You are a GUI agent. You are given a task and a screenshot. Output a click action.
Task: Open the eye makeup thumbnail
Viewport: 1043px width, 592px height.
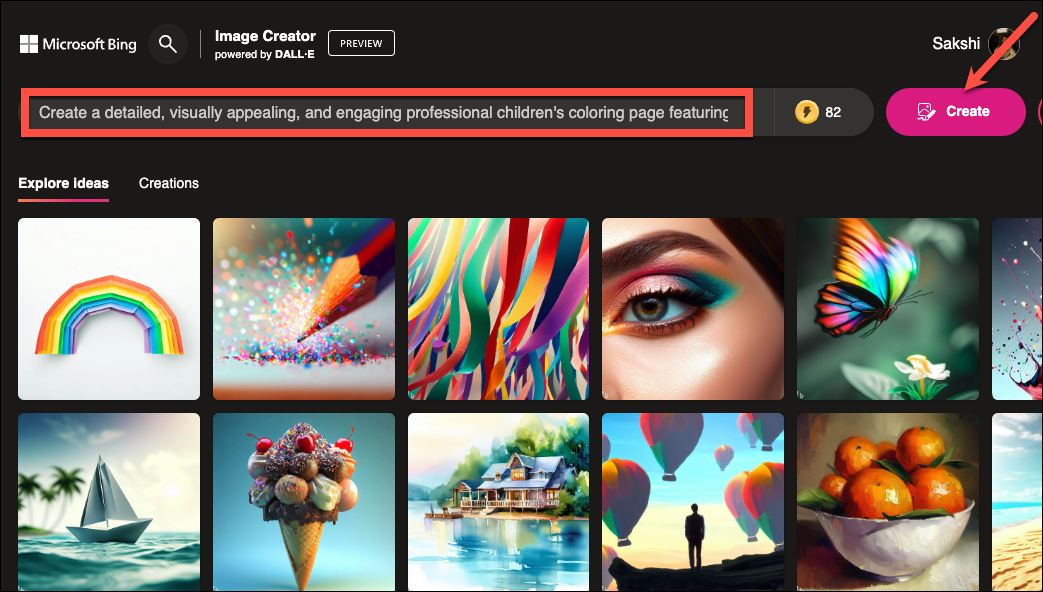[x=692, y=309]
